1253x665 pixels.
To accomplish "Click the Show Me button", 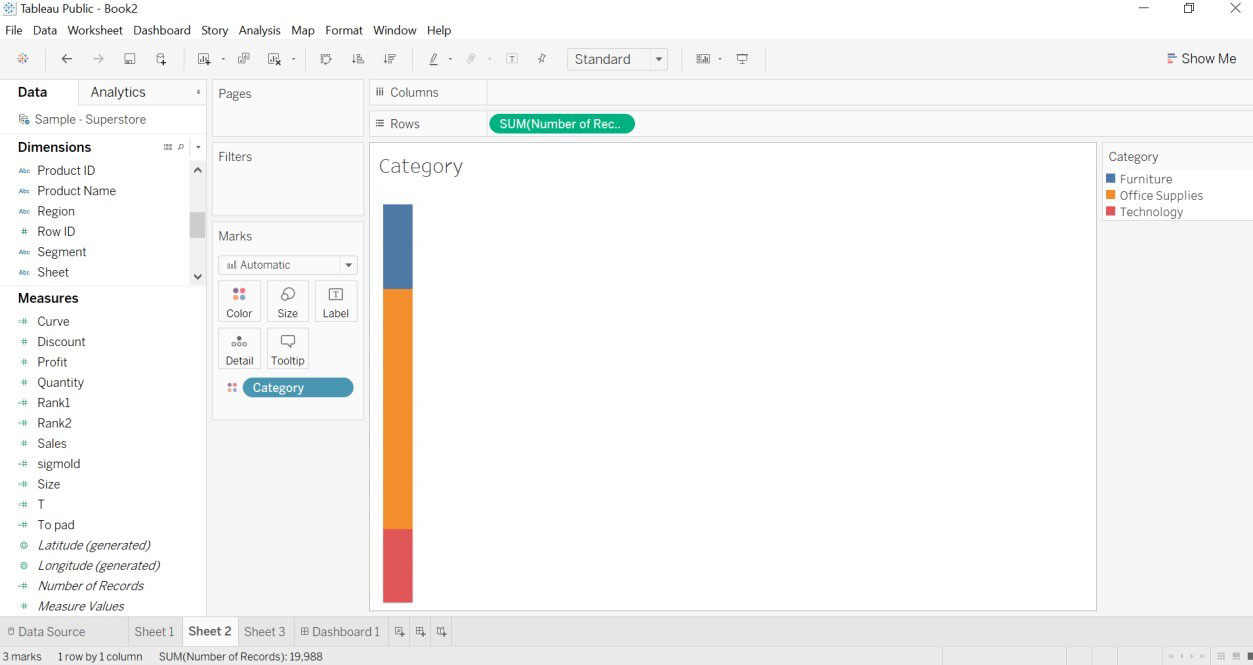I will 1202,59.
